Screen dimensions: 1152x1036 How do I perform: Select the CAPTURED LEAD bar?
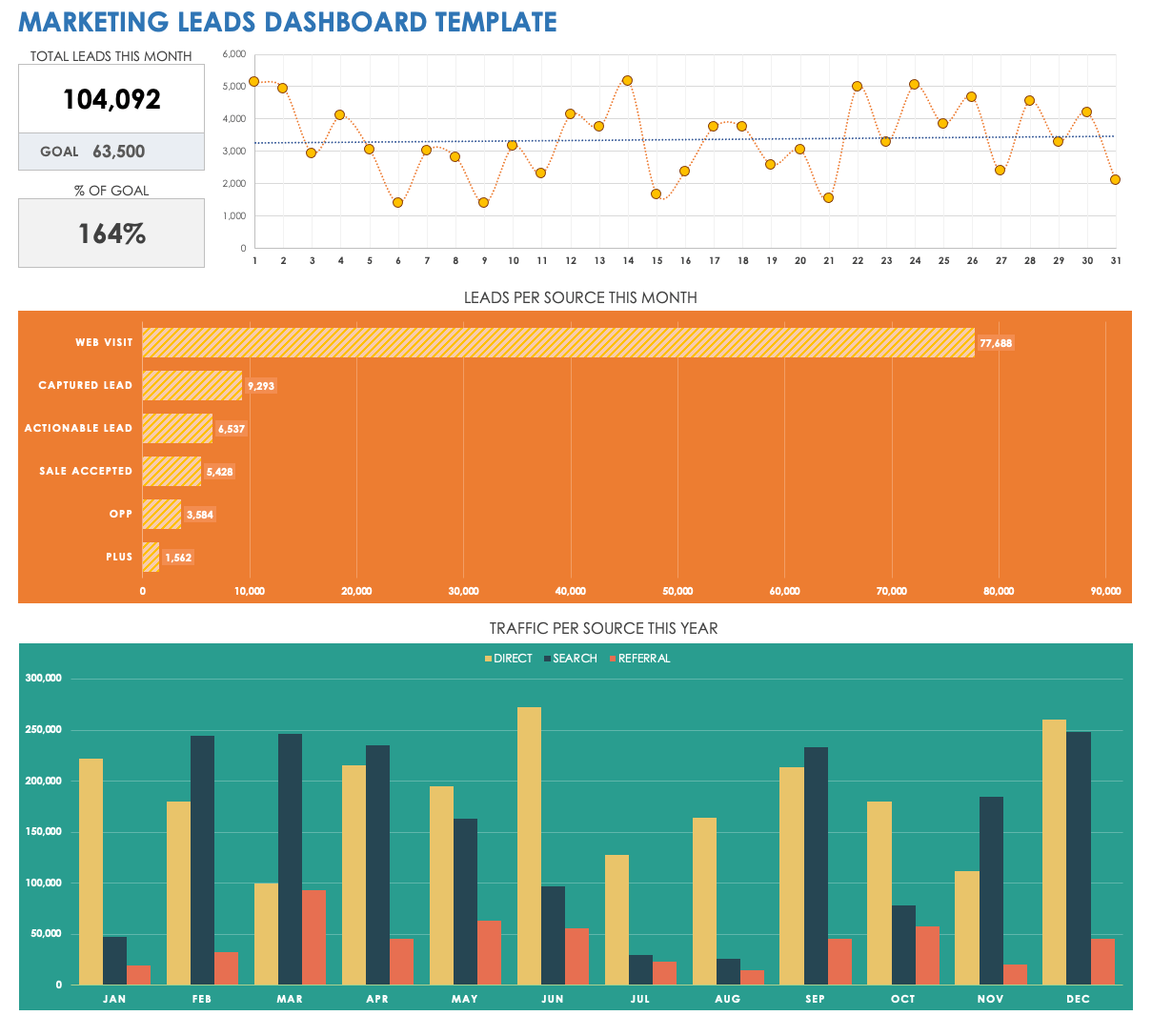coord(192,386)
